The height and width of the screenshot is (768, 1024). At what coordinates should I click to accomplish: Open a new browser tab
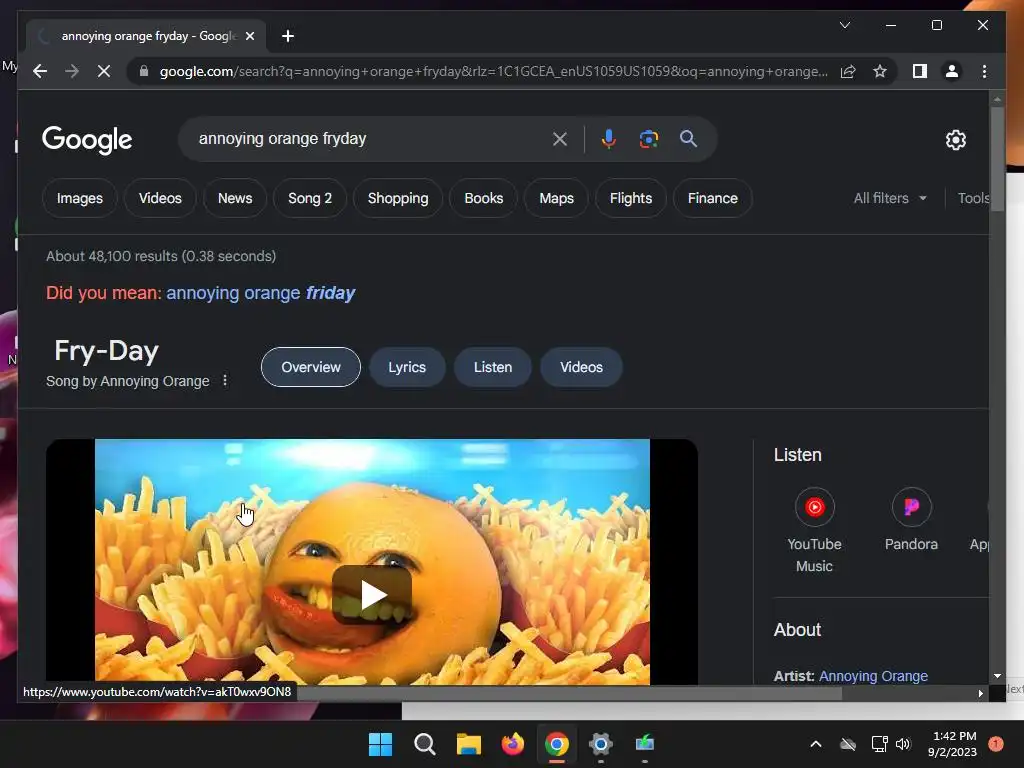pyautogui.click(x=288, y=36)
